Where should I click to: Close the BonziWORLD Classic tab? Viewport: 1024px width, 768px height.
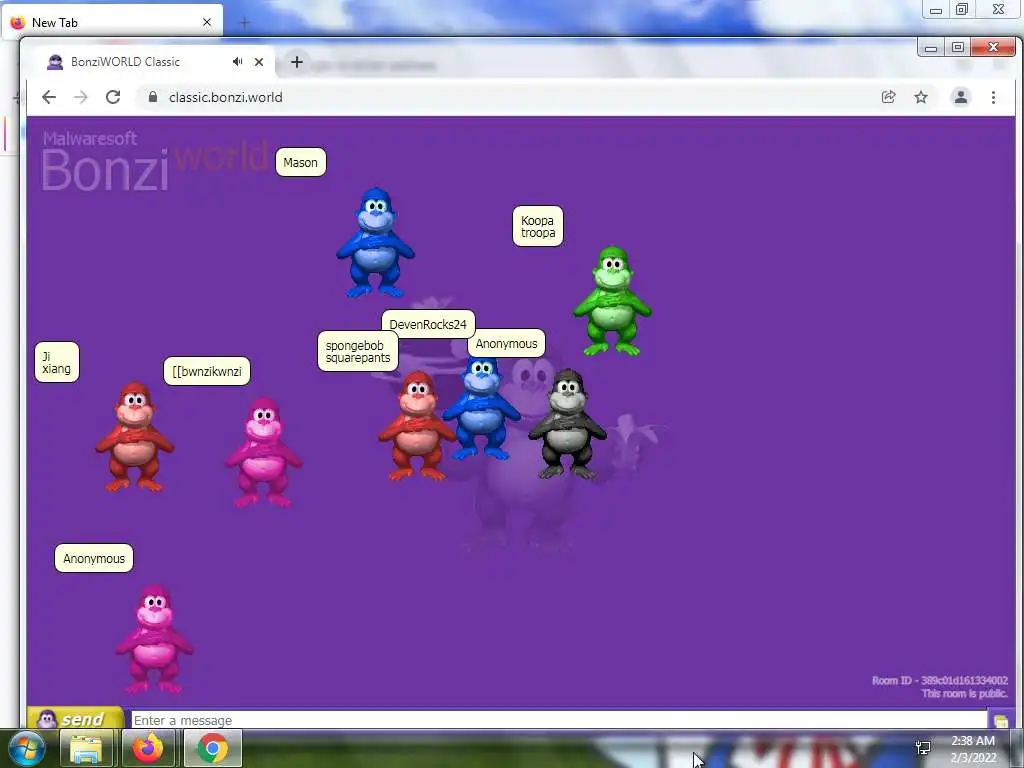pyautogui.click(x=259, y=61)
